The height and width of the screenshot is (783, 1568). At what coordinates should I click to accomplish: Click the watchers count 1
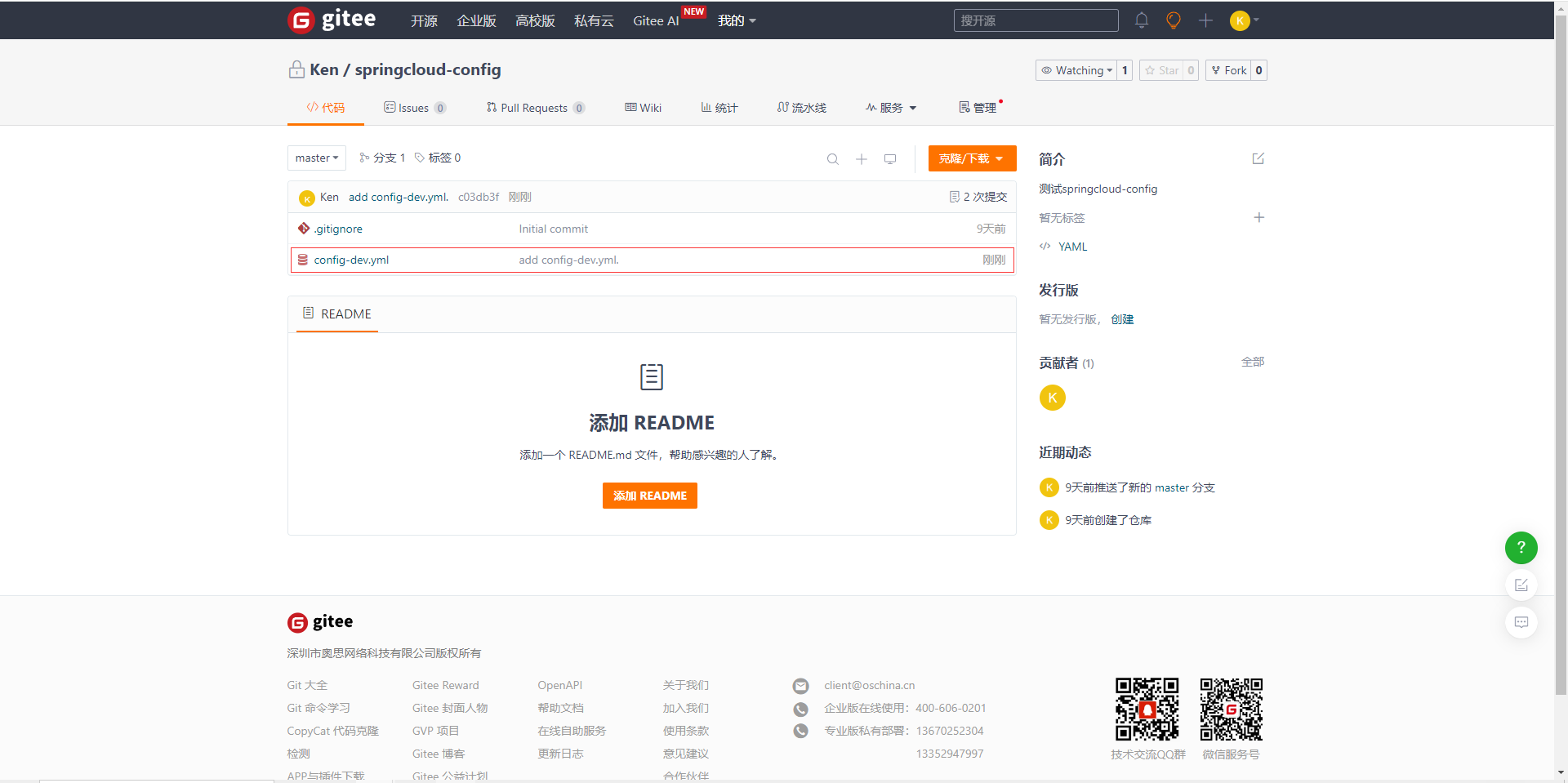click(1125, 70)
